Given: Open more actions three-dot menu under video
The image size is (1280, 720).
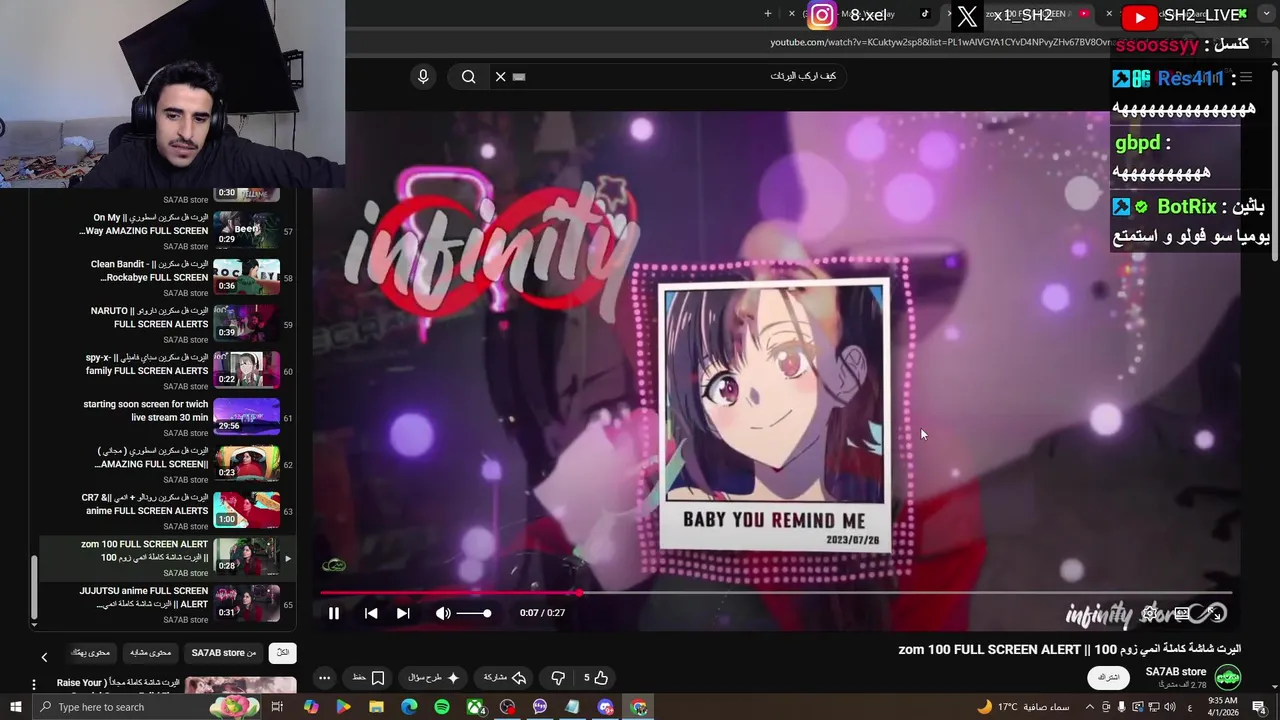Looking at the screenshot, I should point(324,678).
